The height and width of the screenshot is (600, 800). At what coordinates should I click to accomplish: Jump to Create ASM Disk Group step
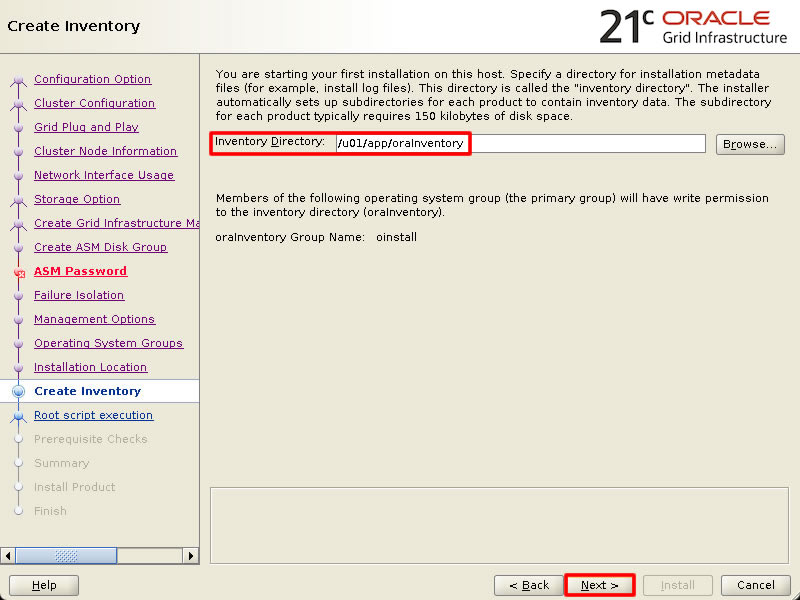pos(100,247)
